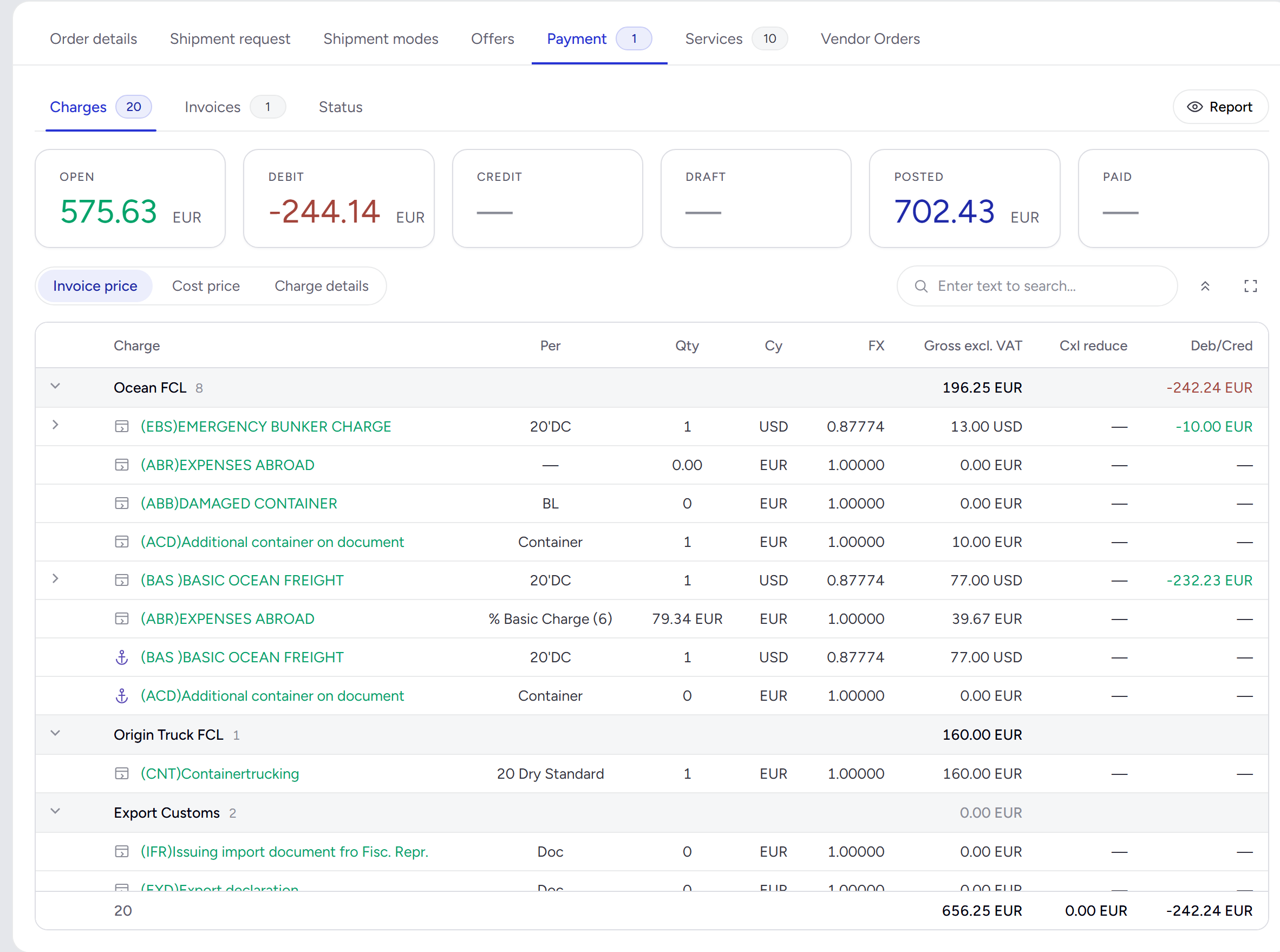Viewport: 1280px width, 952px height.
Task: Click the icon beside ABR Expenses Abroad % Basic Charge
Action: click(121, 619)
